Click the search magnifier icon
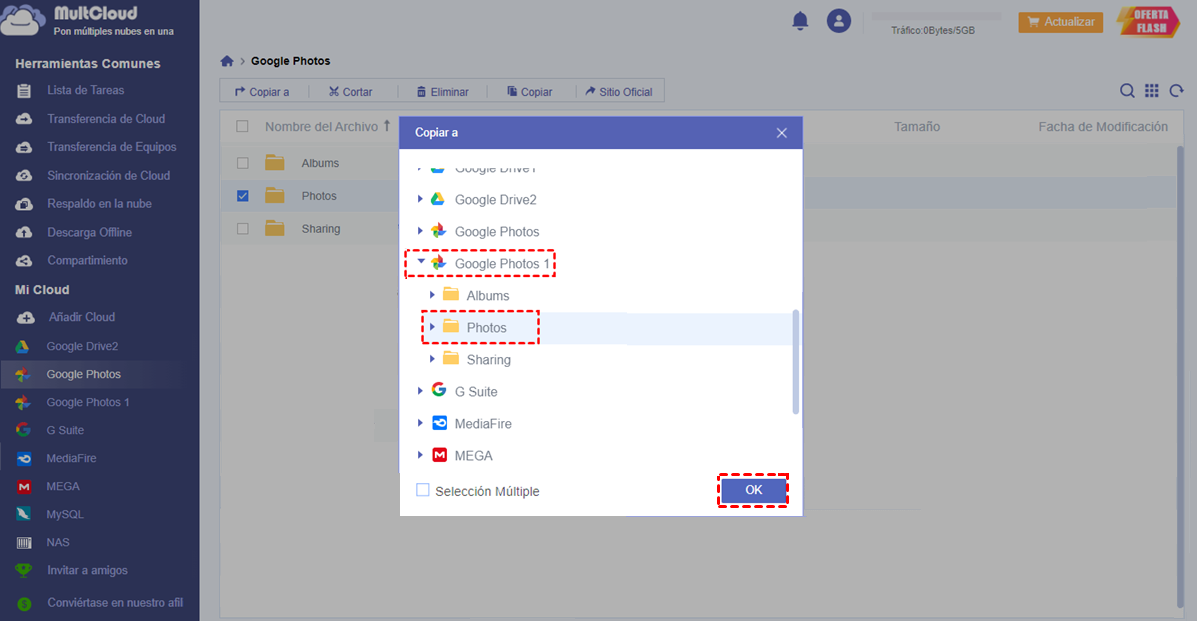 coord(1127,91)
